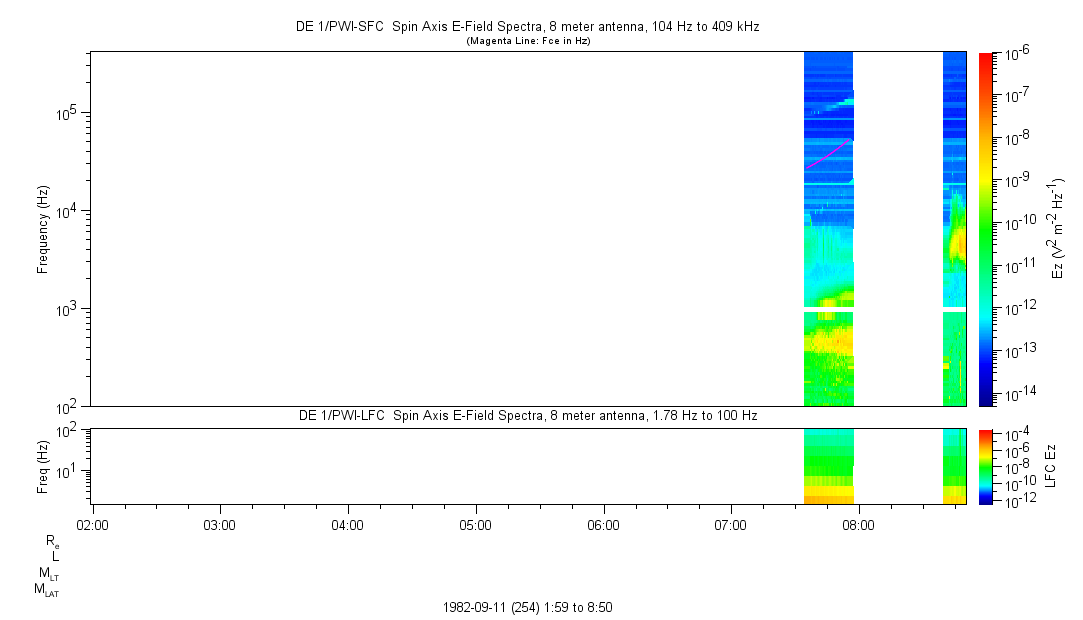1083x620 pixels.
Task: Click the 07:00 time axis label
Action: (x=731, y=525)
